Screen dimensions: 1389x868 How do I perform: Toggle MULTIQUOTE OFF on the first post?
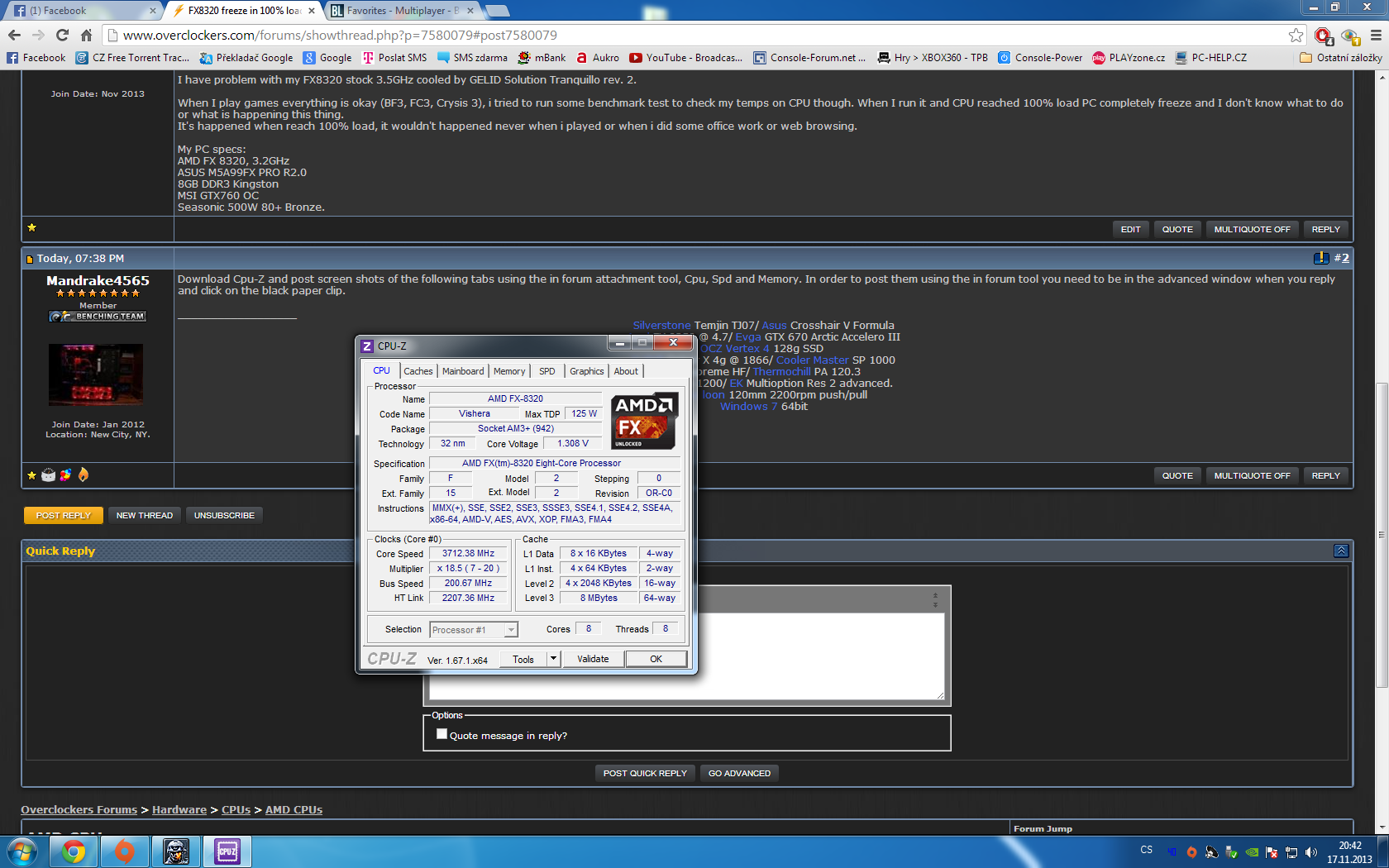pos(1252,229)
